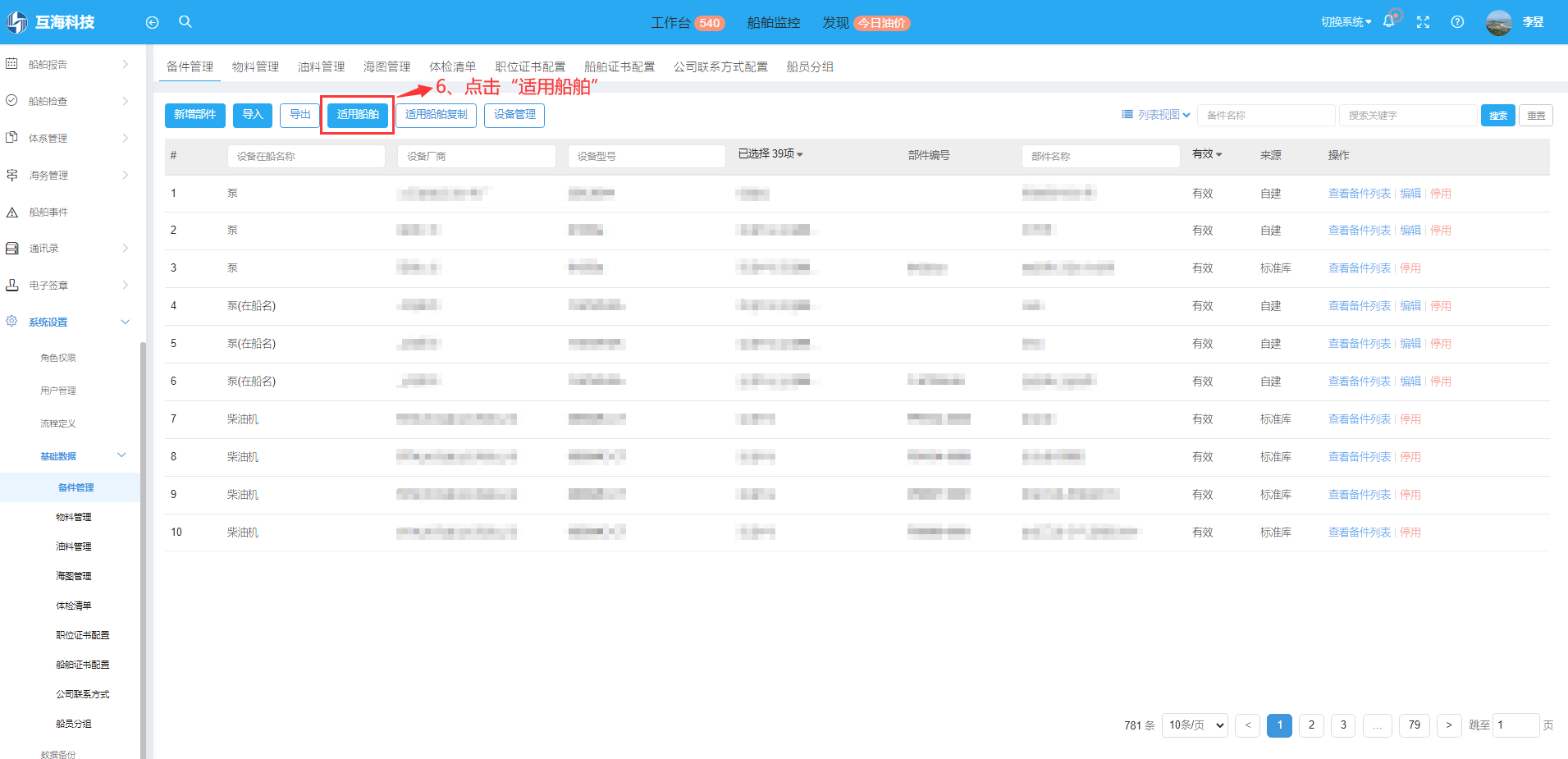This screenshot has width=1568, height=759.
Task: Click the 设备管理 button
Action: pos(514,115)
